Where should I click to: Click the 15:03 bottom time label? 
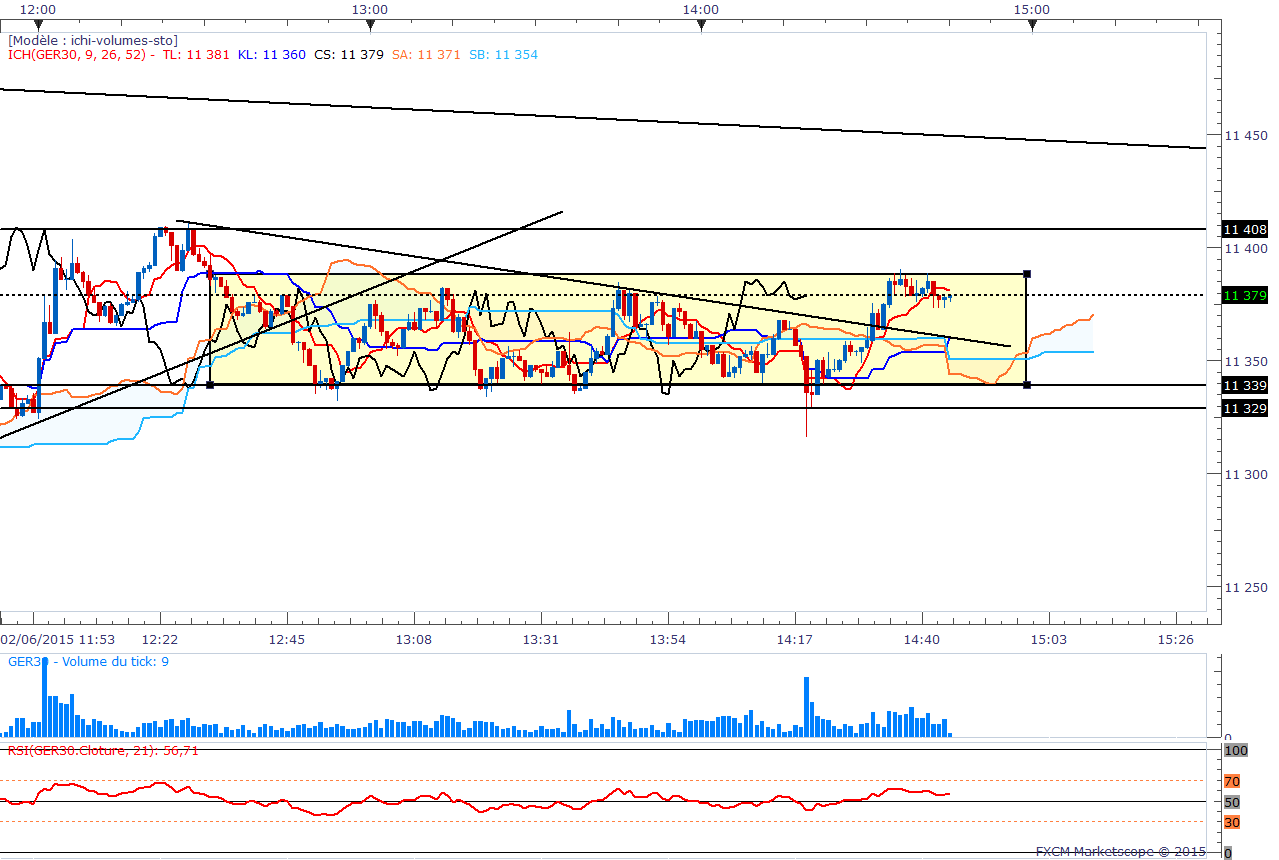coord(1047,639)
